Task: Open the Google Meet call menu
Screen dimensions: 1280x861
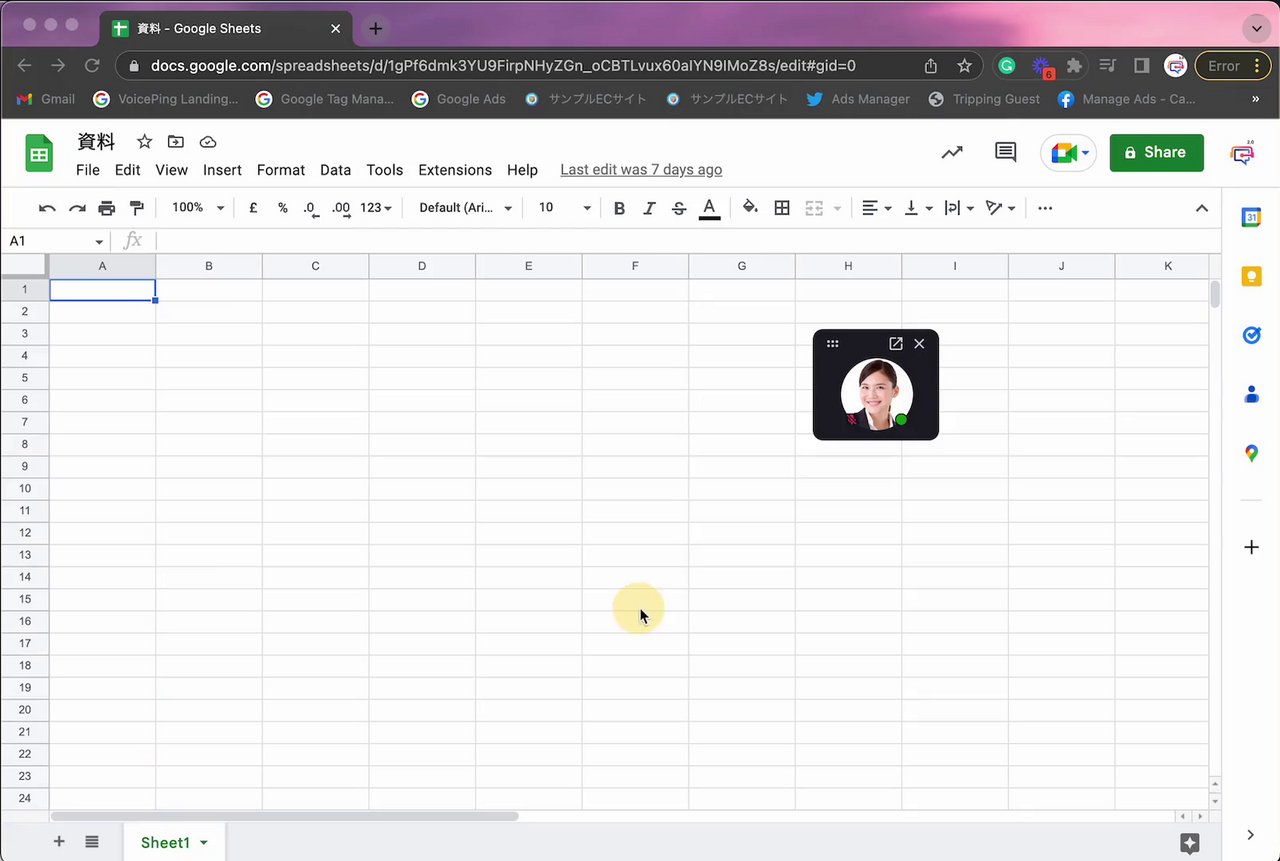Action: coord(1069,153)
